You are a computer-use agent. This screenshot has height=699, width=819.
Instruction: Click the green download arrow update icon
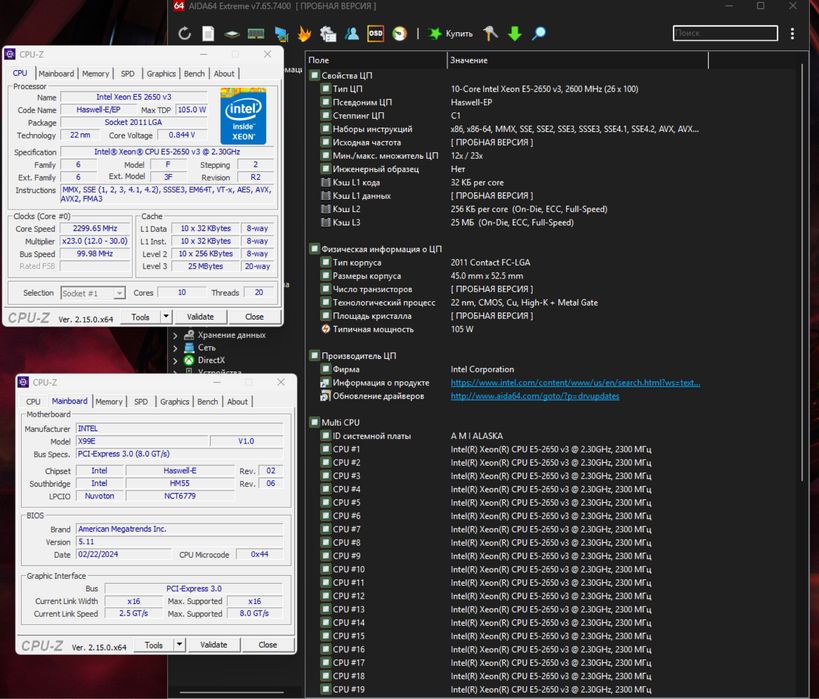click(515, 34)
